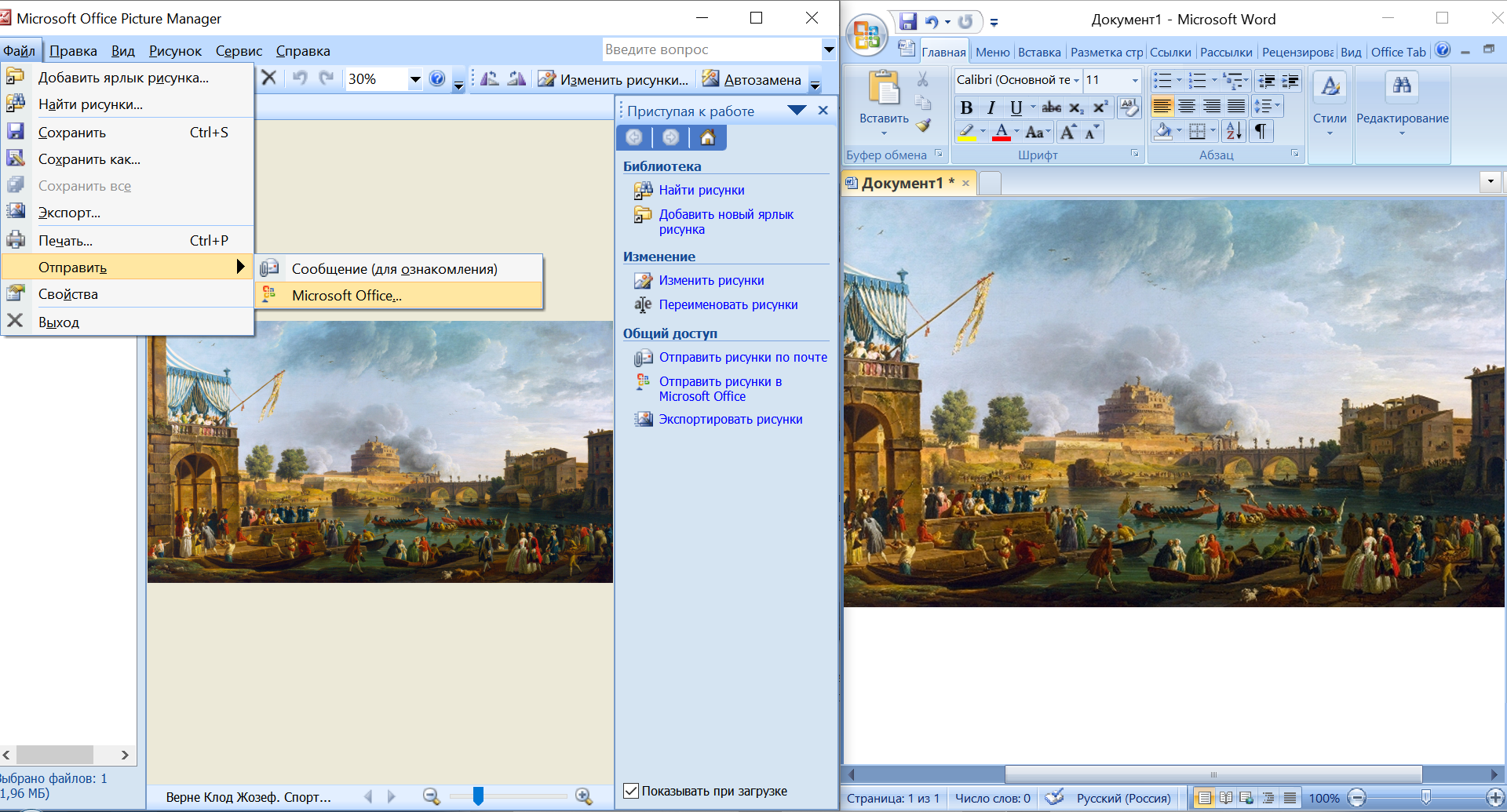Open Line Spacing dropdown in Word
The height and width of the screenshot is (812, 1507).
[x=1267, y=106]
